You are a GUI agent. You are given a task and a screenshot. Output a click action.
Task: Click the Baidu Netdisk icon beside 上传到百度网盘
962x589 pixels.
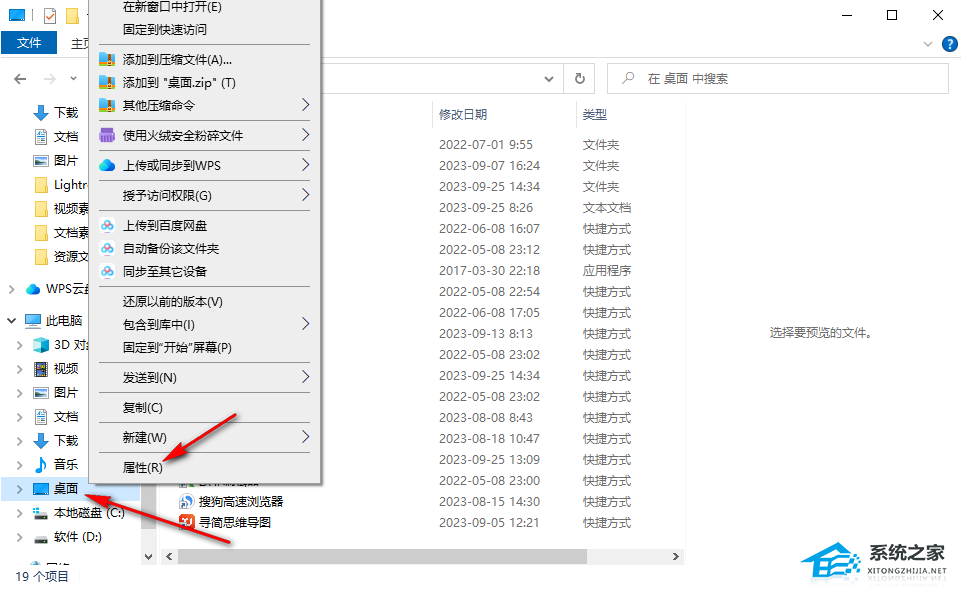coord(105,225)
